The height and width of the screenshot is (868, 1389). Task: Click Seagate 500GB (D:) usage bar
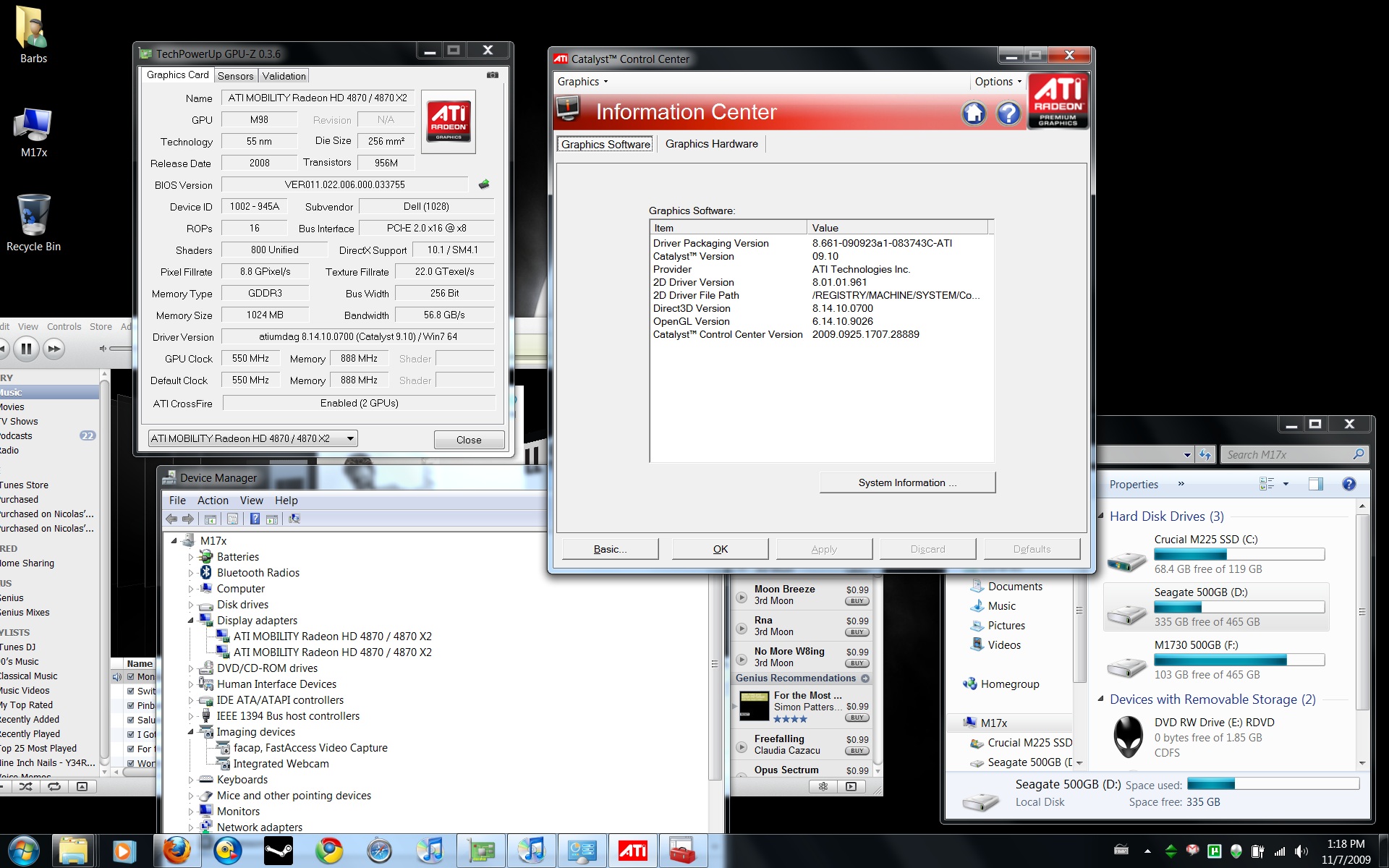(x=1239, y=608)
